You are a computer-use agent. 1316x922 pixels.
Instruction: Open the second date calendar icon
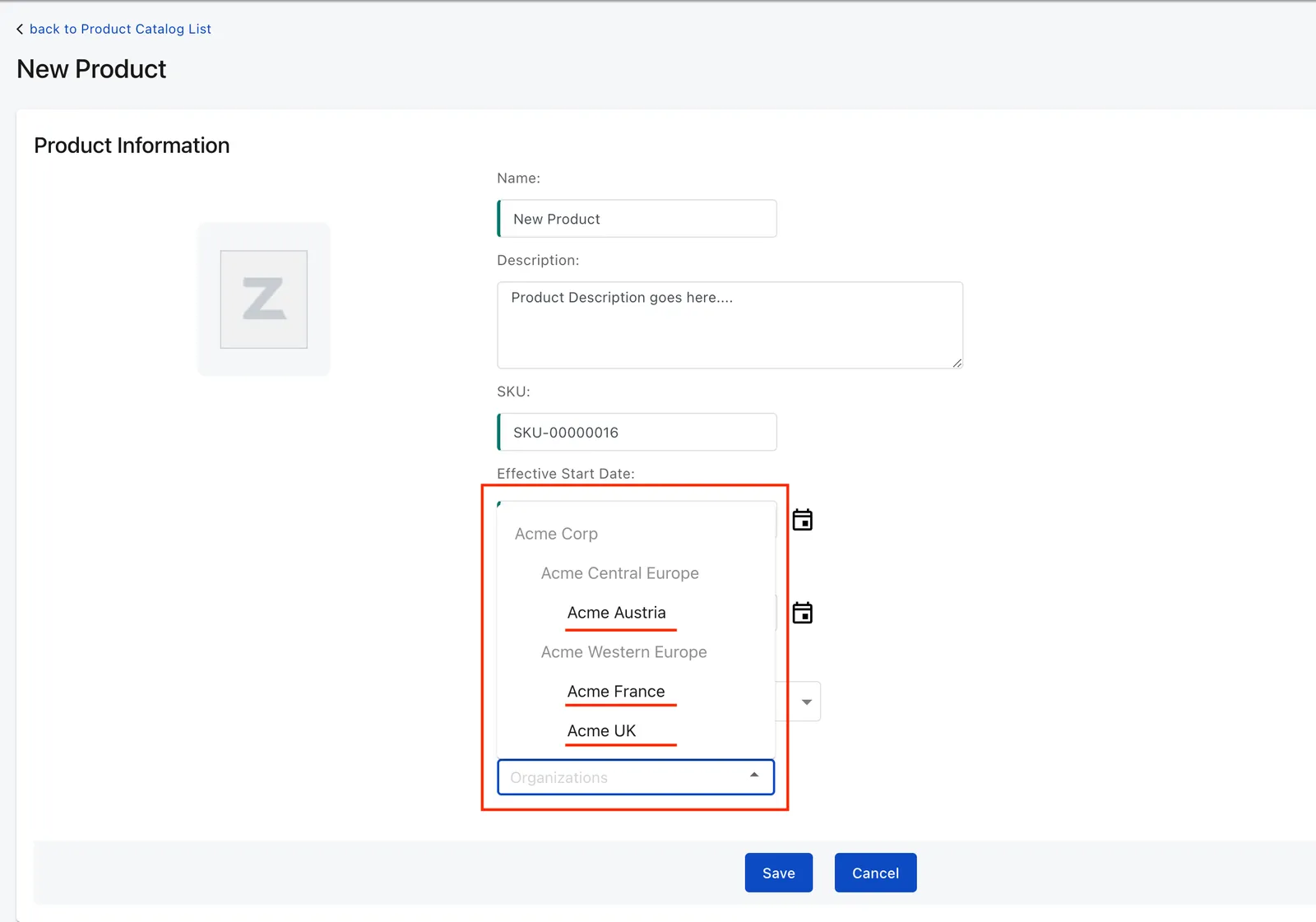tap(802, 613)
